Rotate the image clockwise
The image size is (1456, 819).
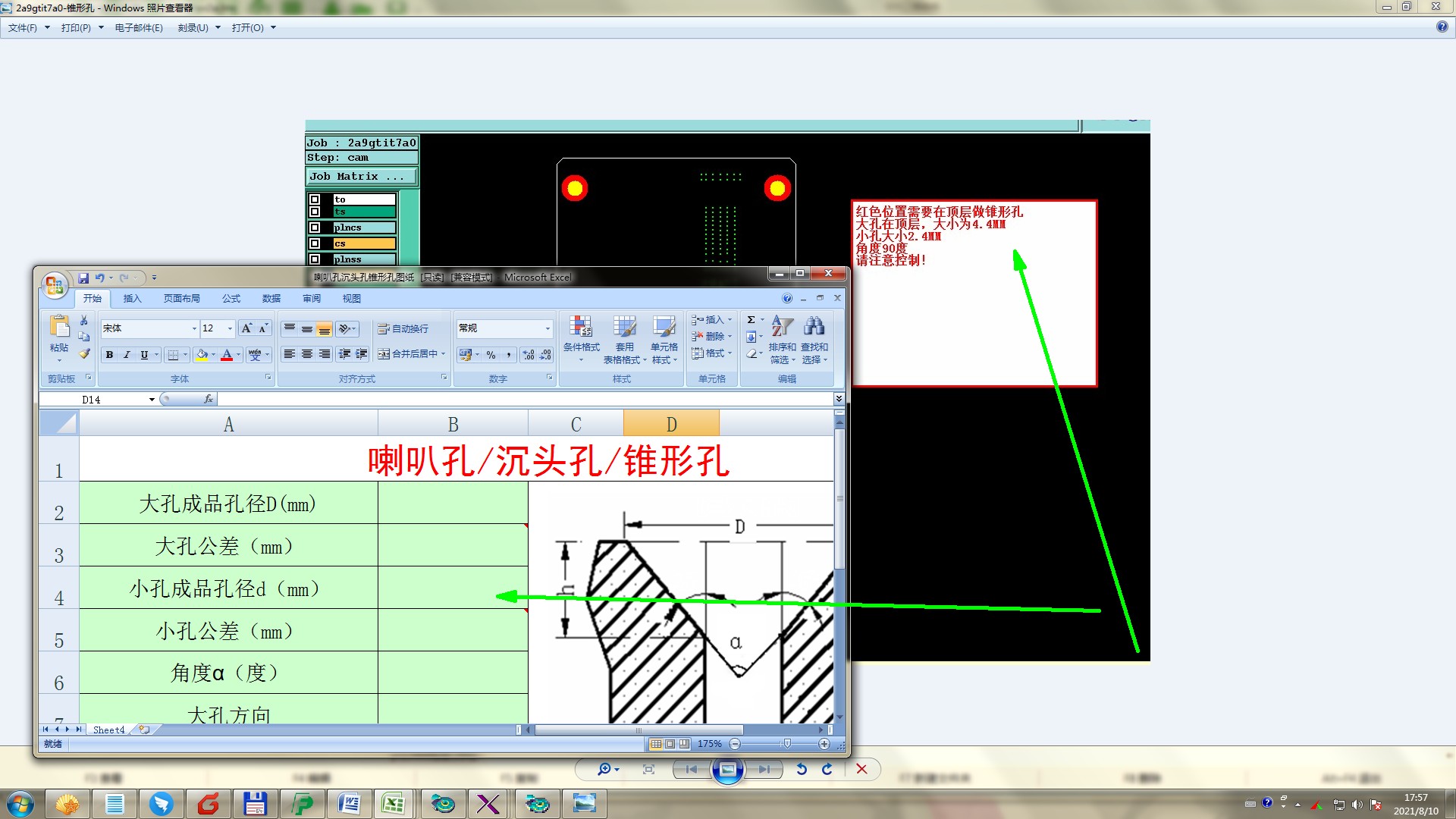[827, 769]
